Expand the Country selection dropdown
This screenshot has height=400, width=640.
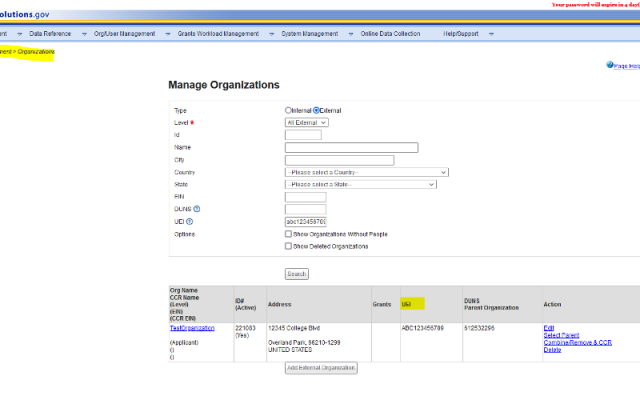[366, 172]
